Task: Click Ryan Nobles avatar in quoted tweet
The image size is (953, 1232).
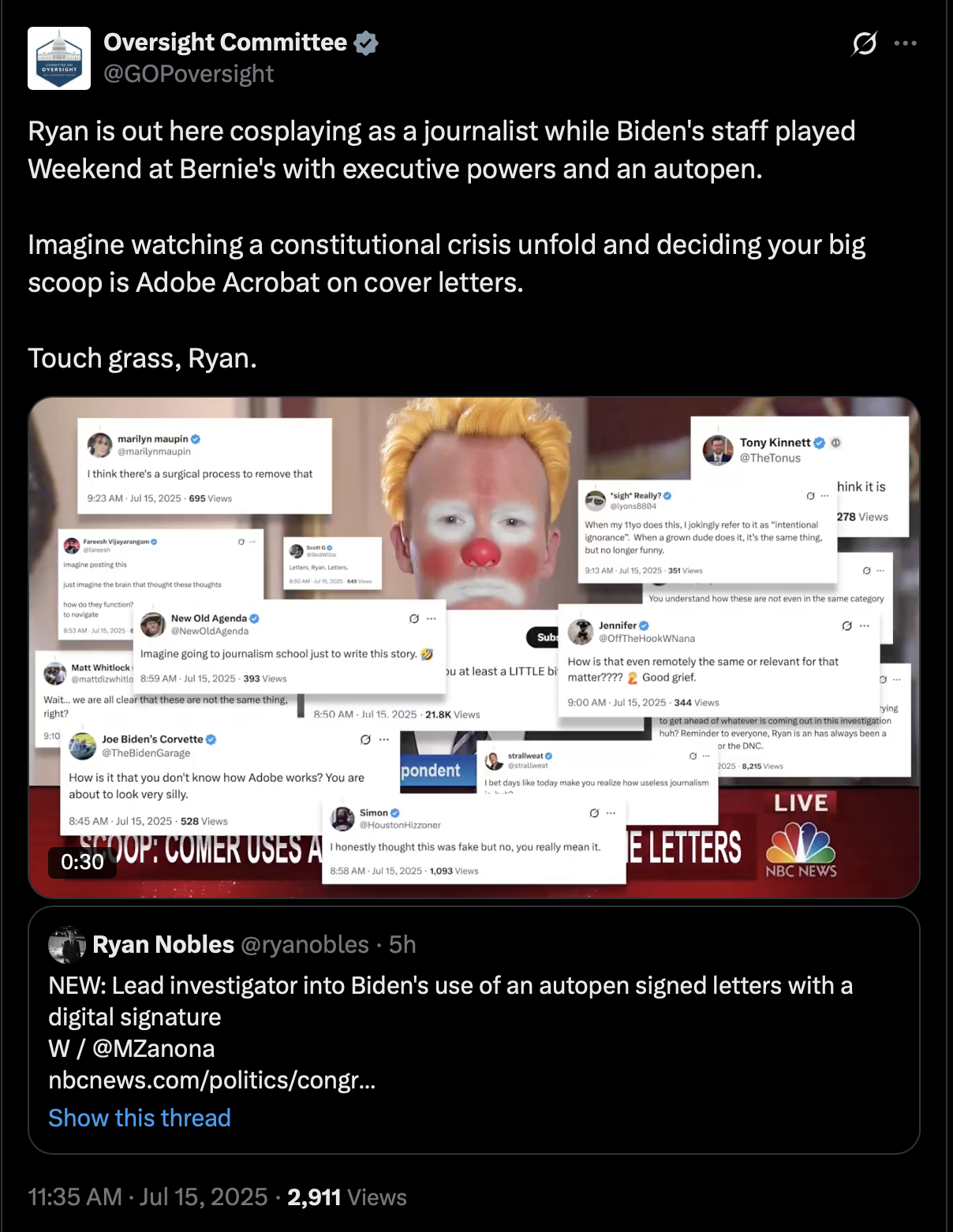Action: click(67, 945)
